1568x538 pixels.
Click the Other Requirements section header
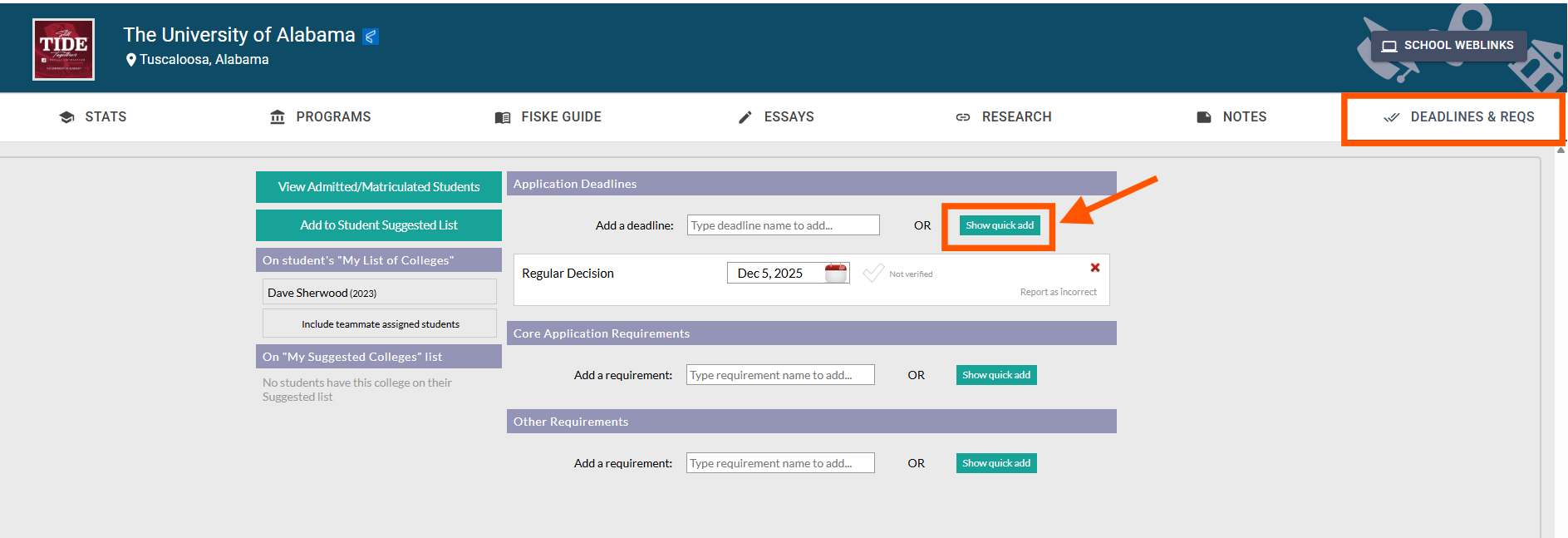click(811, 422)
